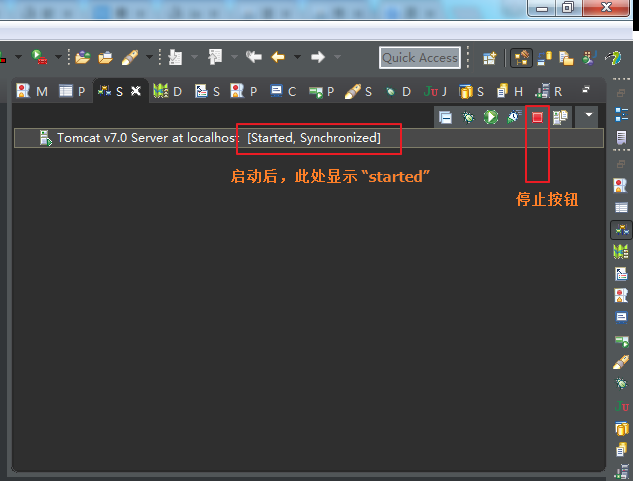Open the Search tab with flashlight icon
Screen dimensions: 639x481
358,91
